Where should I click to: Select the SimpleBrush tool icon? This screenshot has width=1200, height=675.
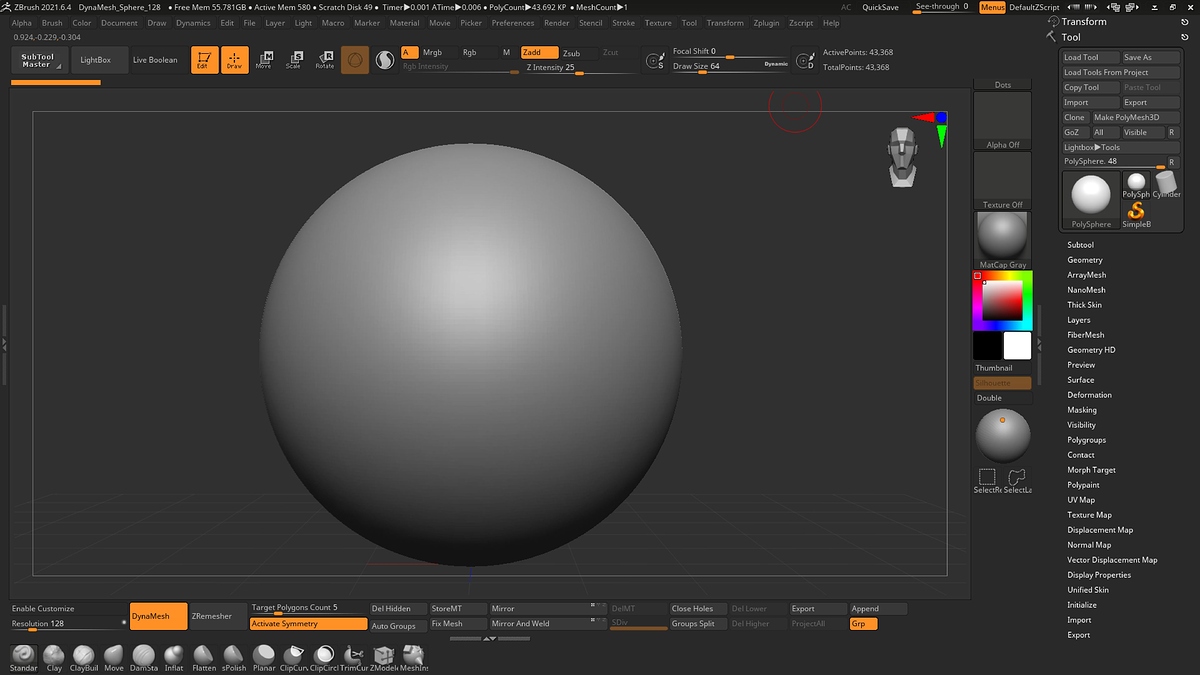click(x=1136, y=215)
